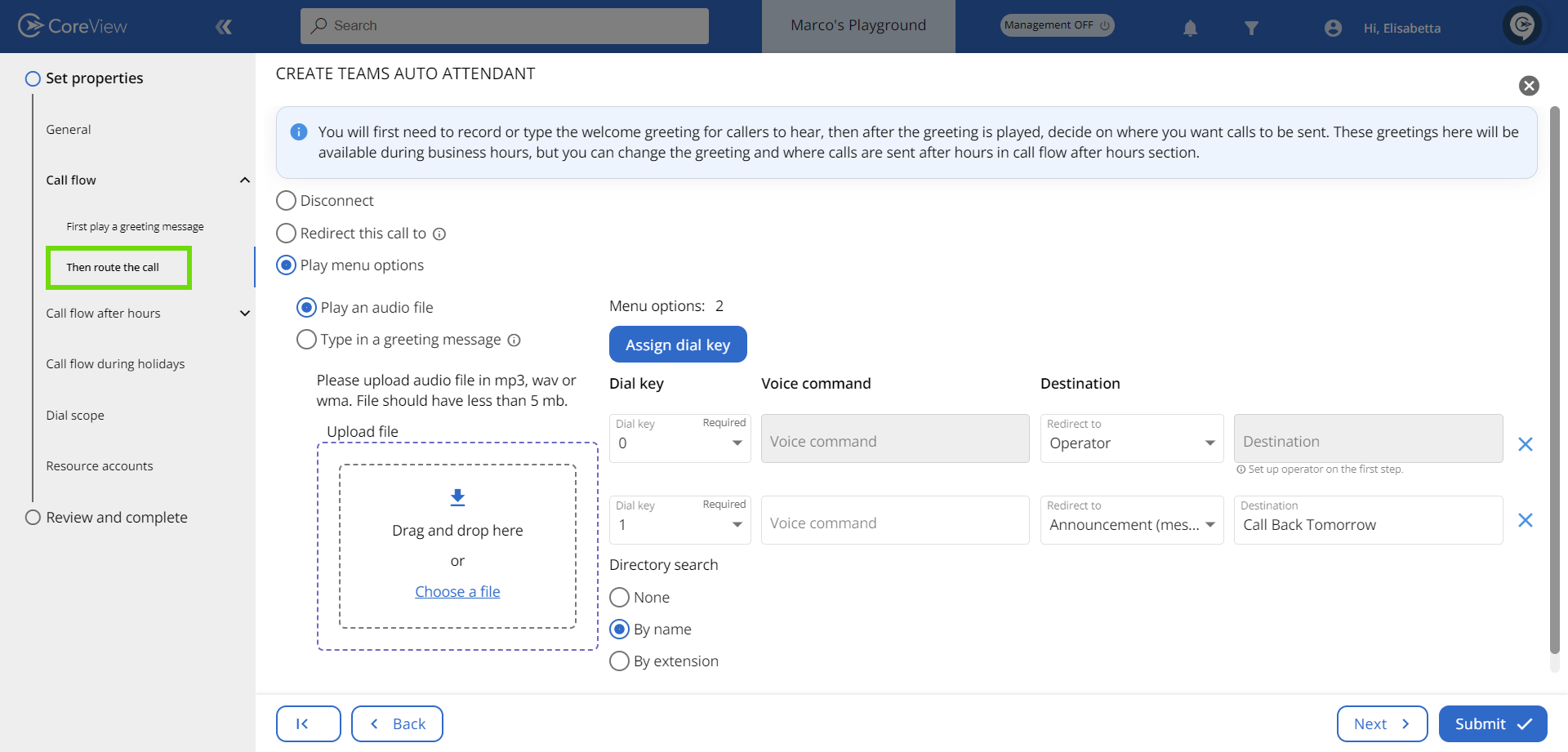Image resolution: width=1568 pixels, height=752 pixels.
Task: Select Redirect this call to option
Action: point(286,234)
